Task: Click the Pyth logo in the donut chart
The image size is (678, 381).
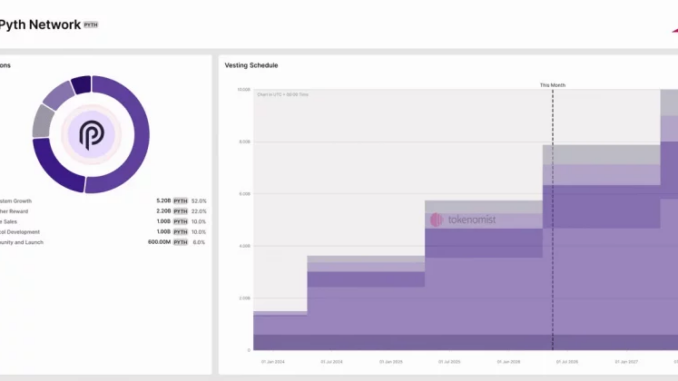Action: (x=91, y=134)
